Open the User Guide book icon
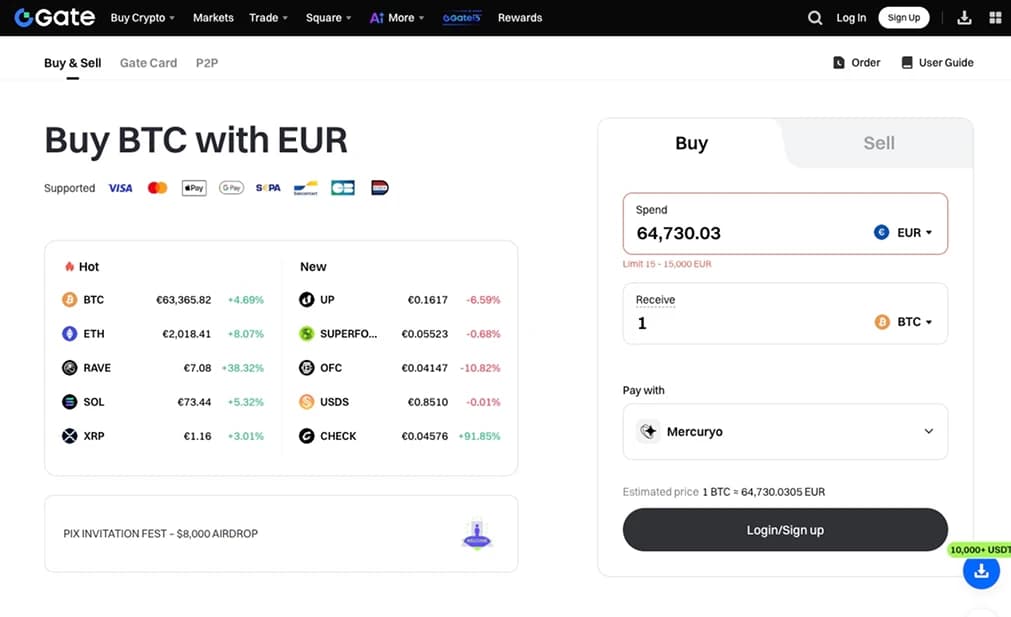1011x617 pixels. (x=908, y=63)
